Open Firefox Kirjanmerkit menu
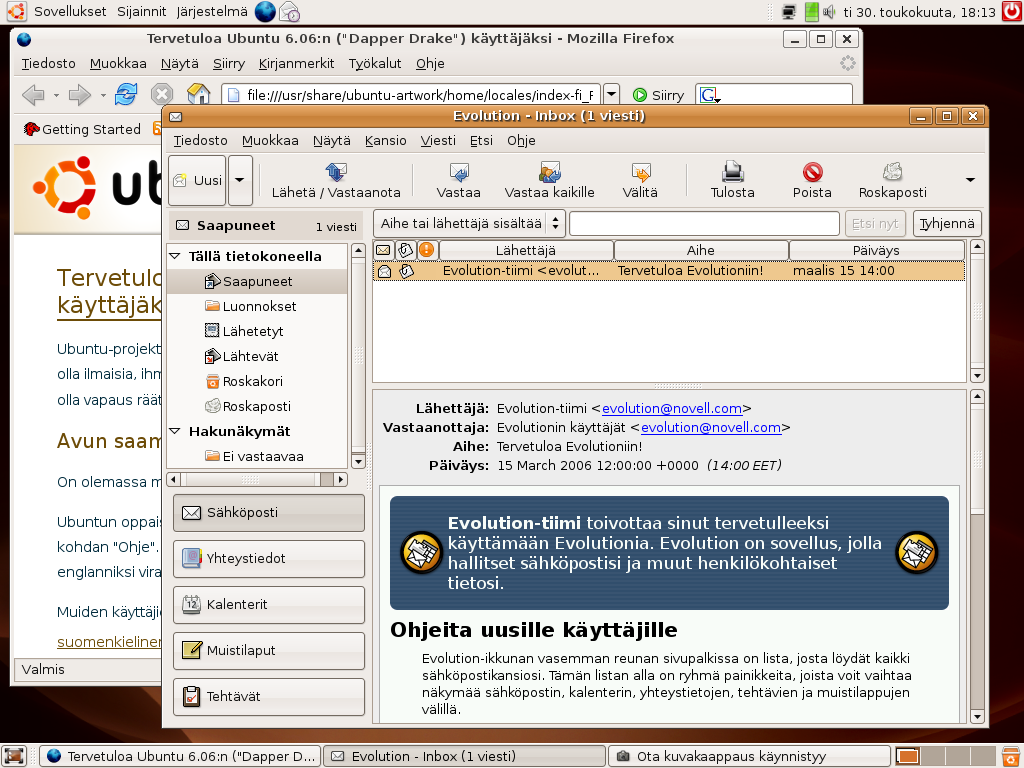Screen dimensions: 1024x768 coord(296,63)
